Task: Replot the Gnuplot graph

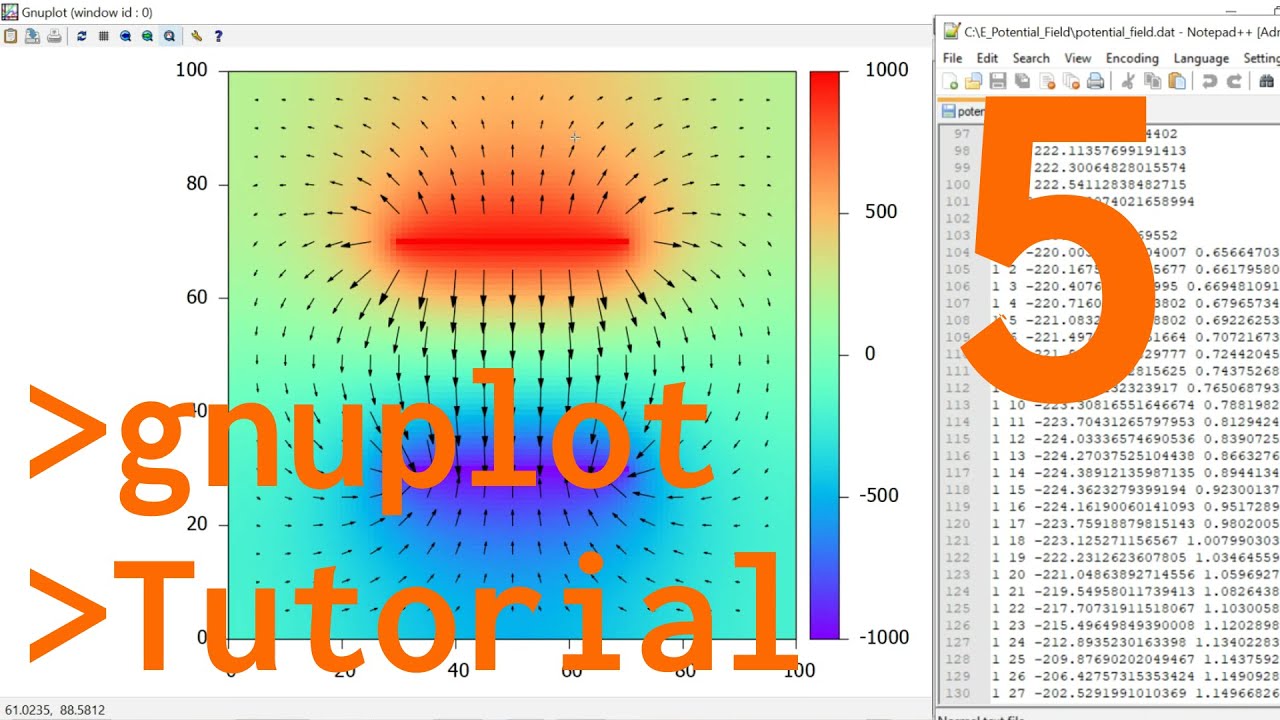Action: point(81,36)
